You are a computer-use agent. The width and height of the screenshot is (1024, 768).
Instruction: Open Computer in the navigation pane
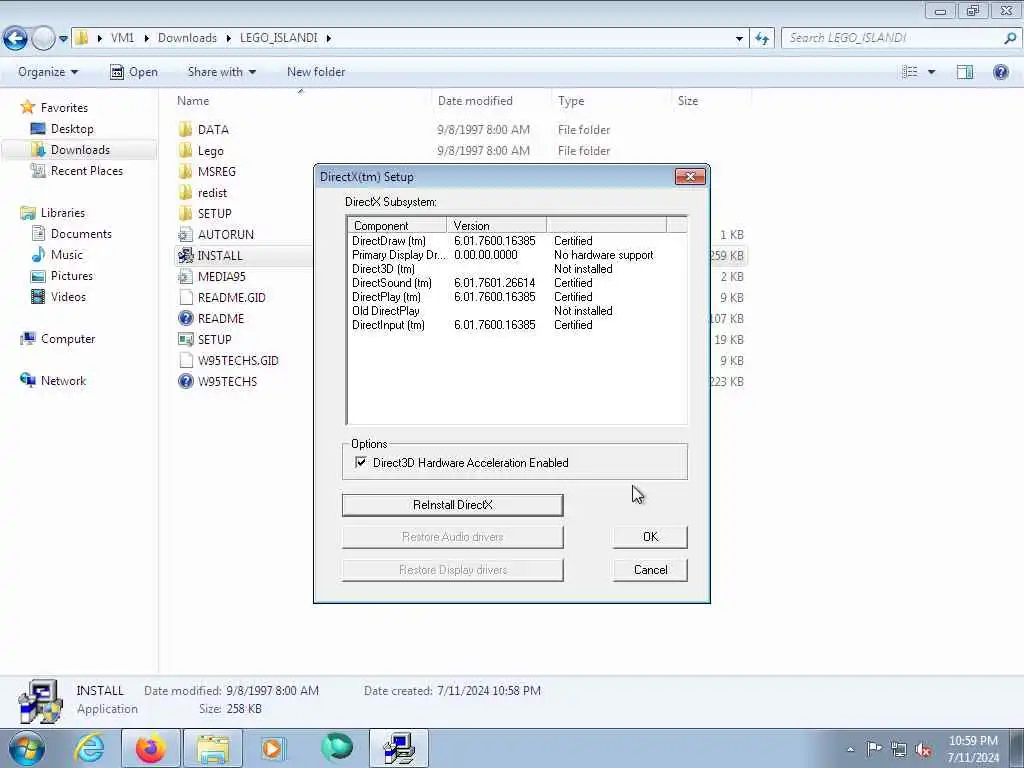pyautogui.click(x=68, y=338)
